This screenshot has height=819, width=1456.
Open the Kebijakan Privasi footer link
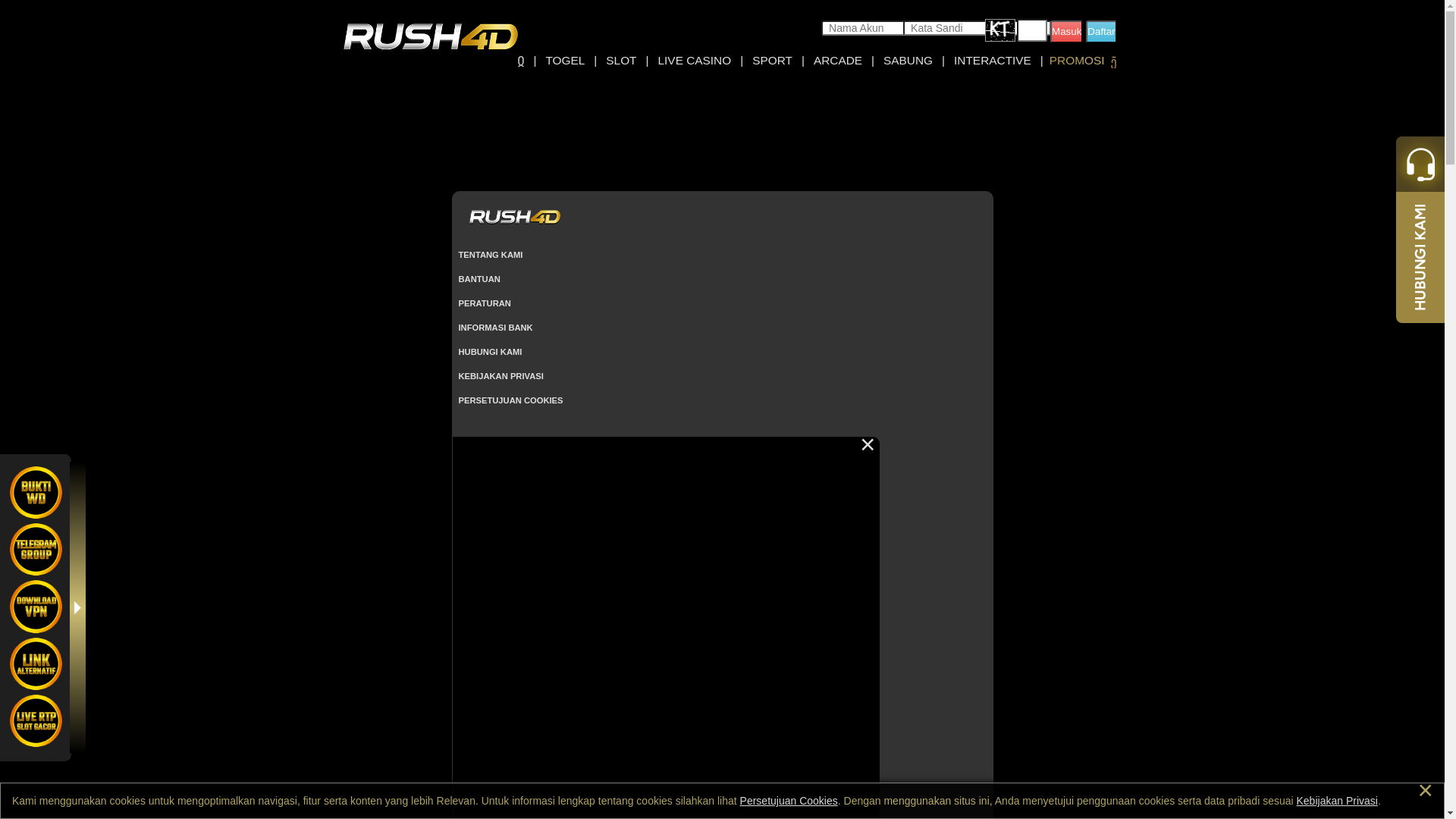[x=500, y=376]
